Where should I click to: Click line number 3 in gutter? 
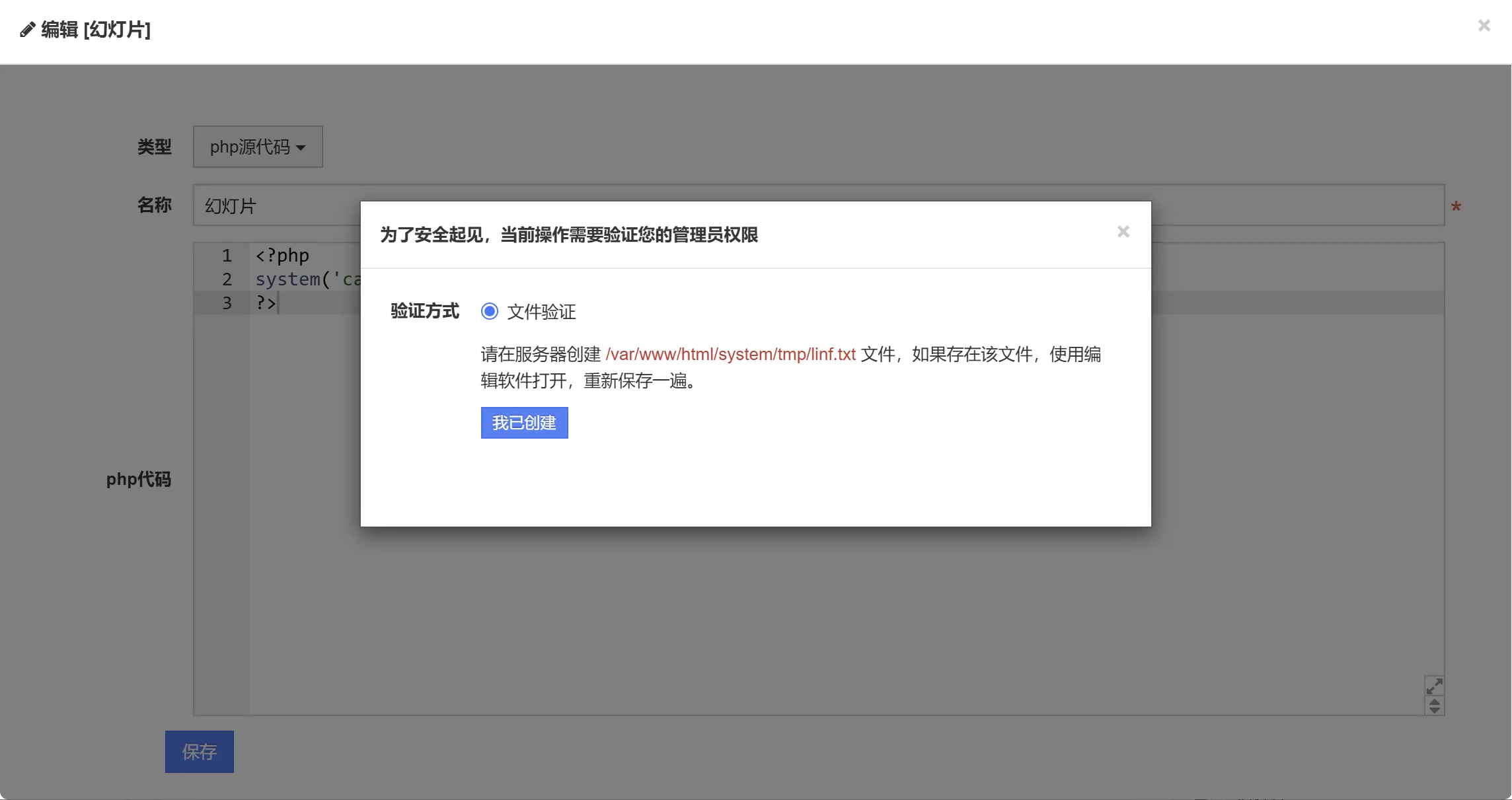tap(227, 303)
